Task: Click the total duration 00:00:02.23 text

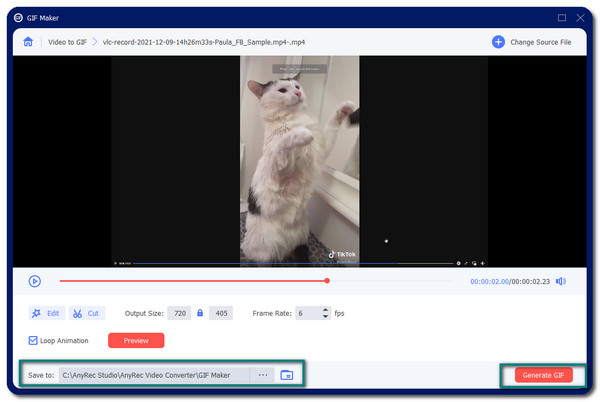Action: click(x=530, y=282)
